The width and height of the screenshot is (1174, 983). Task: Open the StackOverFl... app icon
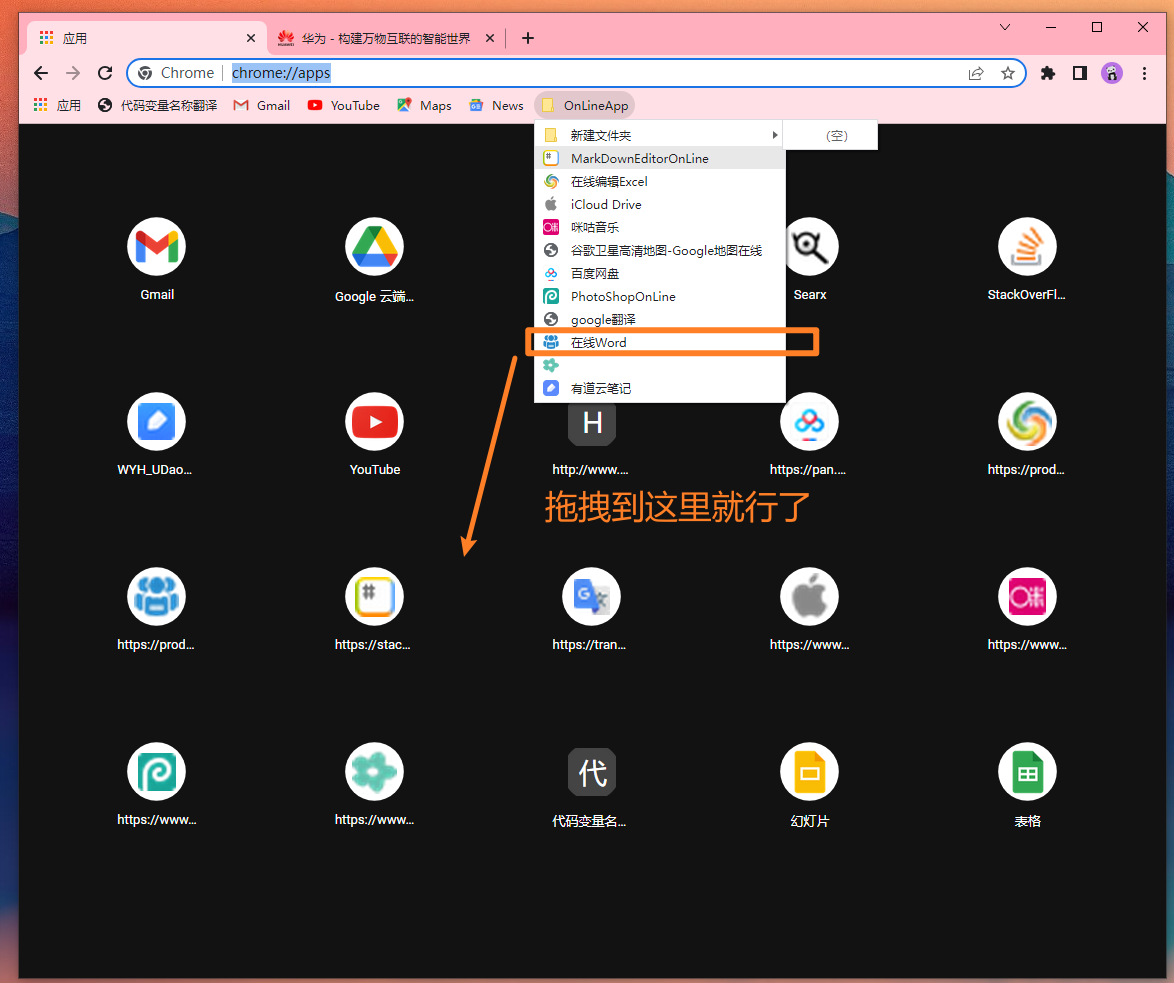coord(1027,245)
